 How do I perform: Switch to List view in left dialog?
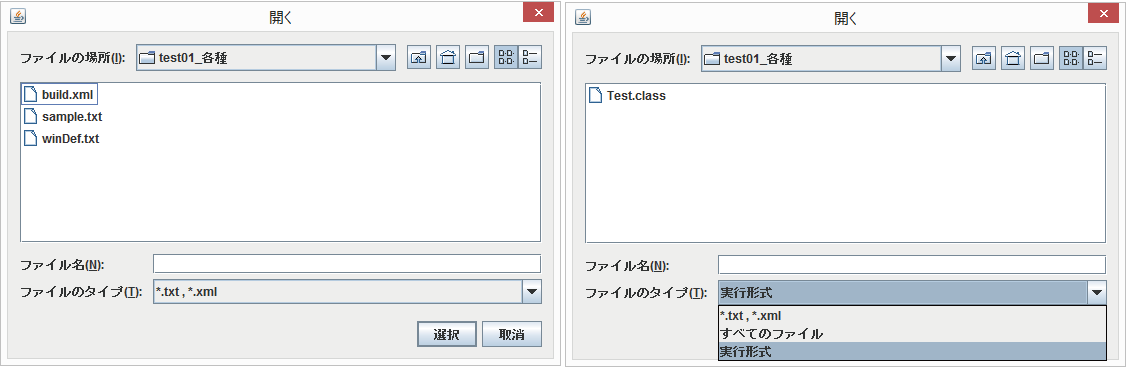tap(506, 58)
